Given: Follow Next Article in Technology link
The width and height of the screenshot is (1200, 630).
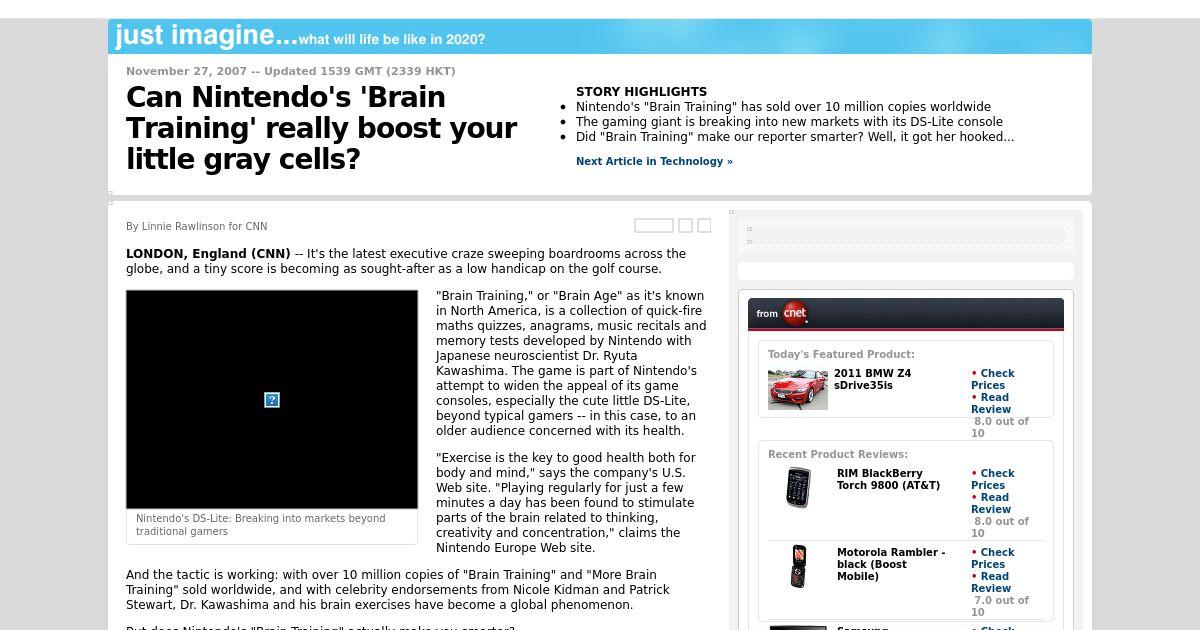Looking at the screenshot, I should 654,161.
